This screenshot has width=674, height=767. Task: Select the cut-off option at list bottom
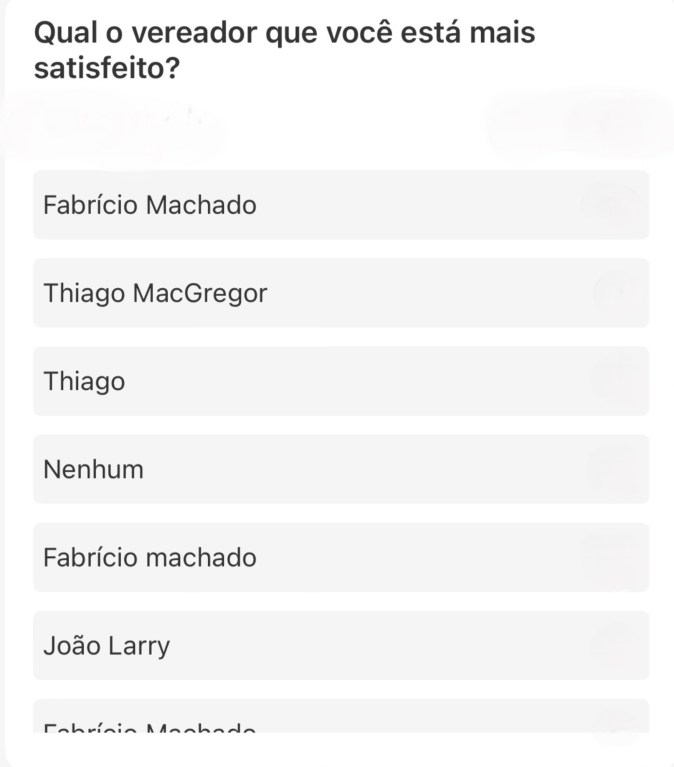tap(300, 718)
